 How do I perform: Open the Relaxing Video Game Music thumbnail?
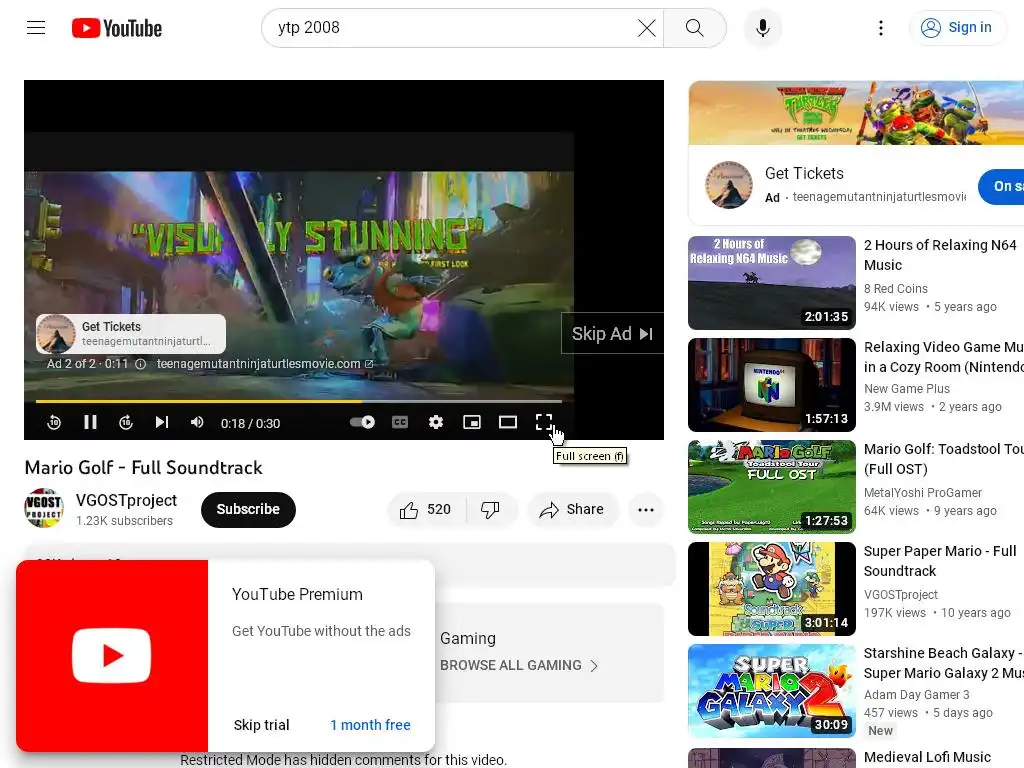(x=771, y=385)
